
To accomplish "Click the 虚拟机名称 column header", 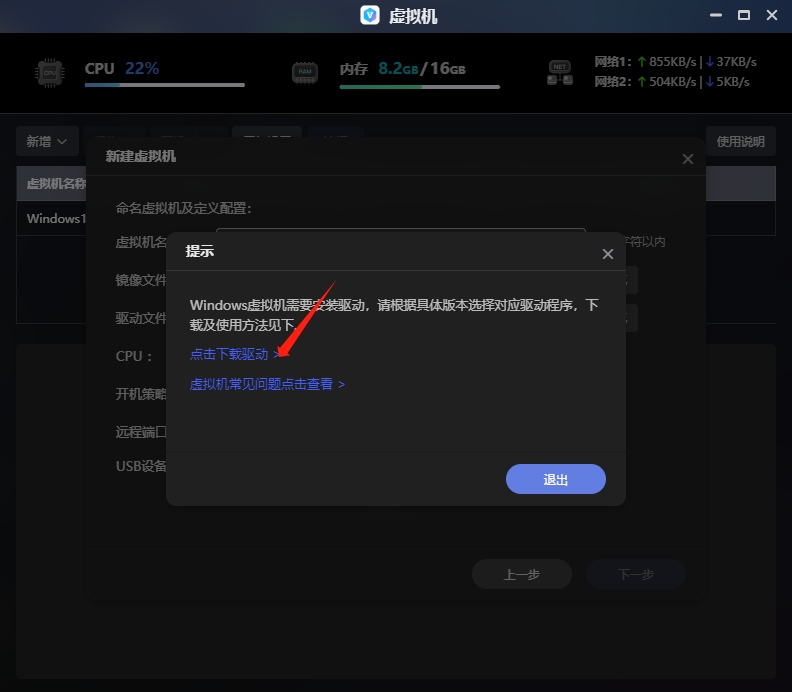I will tap(56, 183).
